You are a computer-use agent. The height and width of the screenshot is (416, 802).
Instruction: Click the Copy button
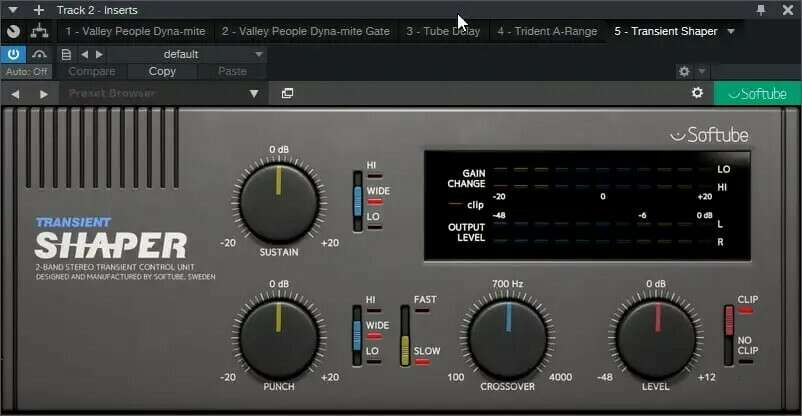pos(162,72)
